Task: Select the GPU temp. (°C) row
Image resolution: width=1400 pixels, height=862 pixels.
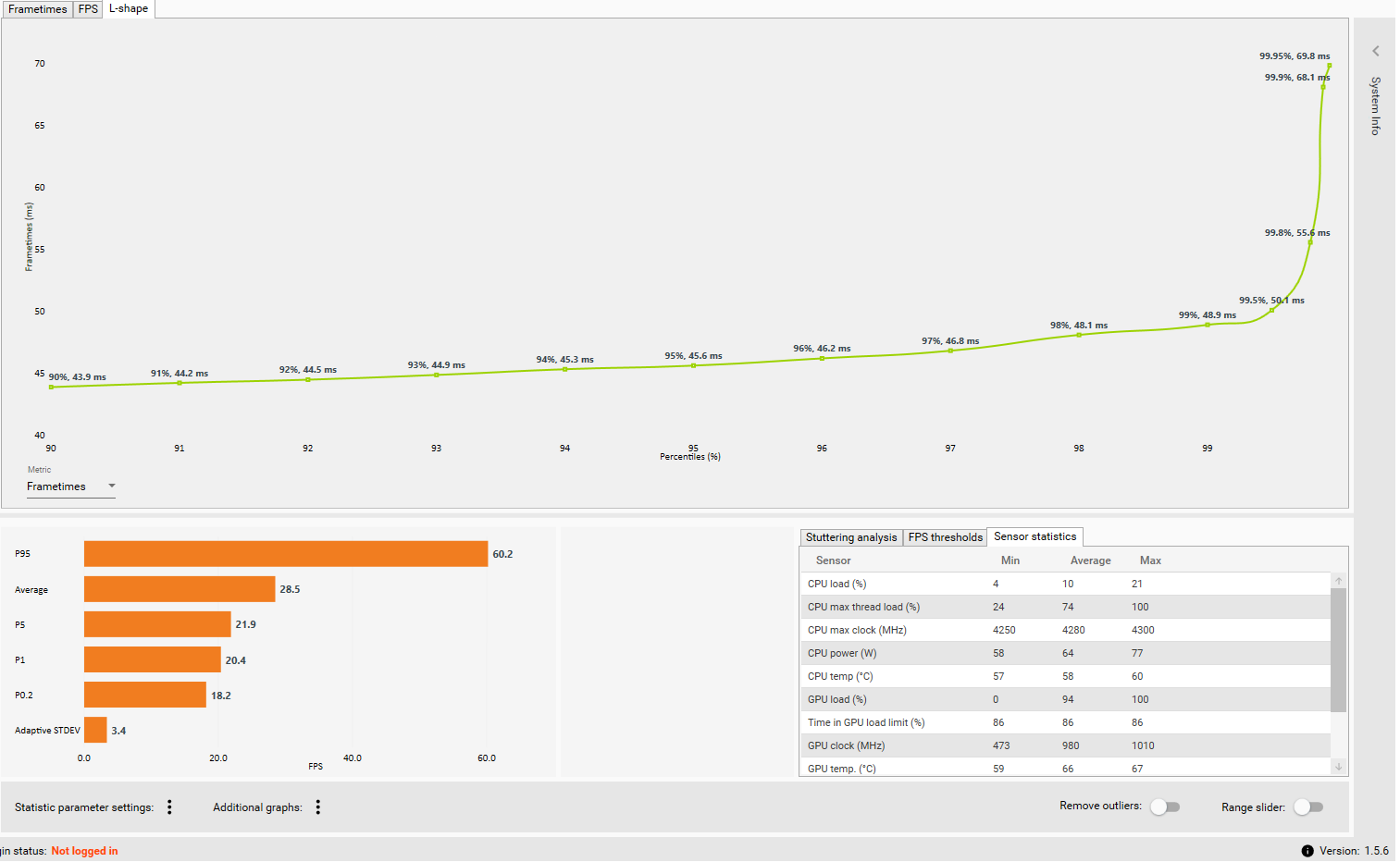Action: coord(1065,768)
